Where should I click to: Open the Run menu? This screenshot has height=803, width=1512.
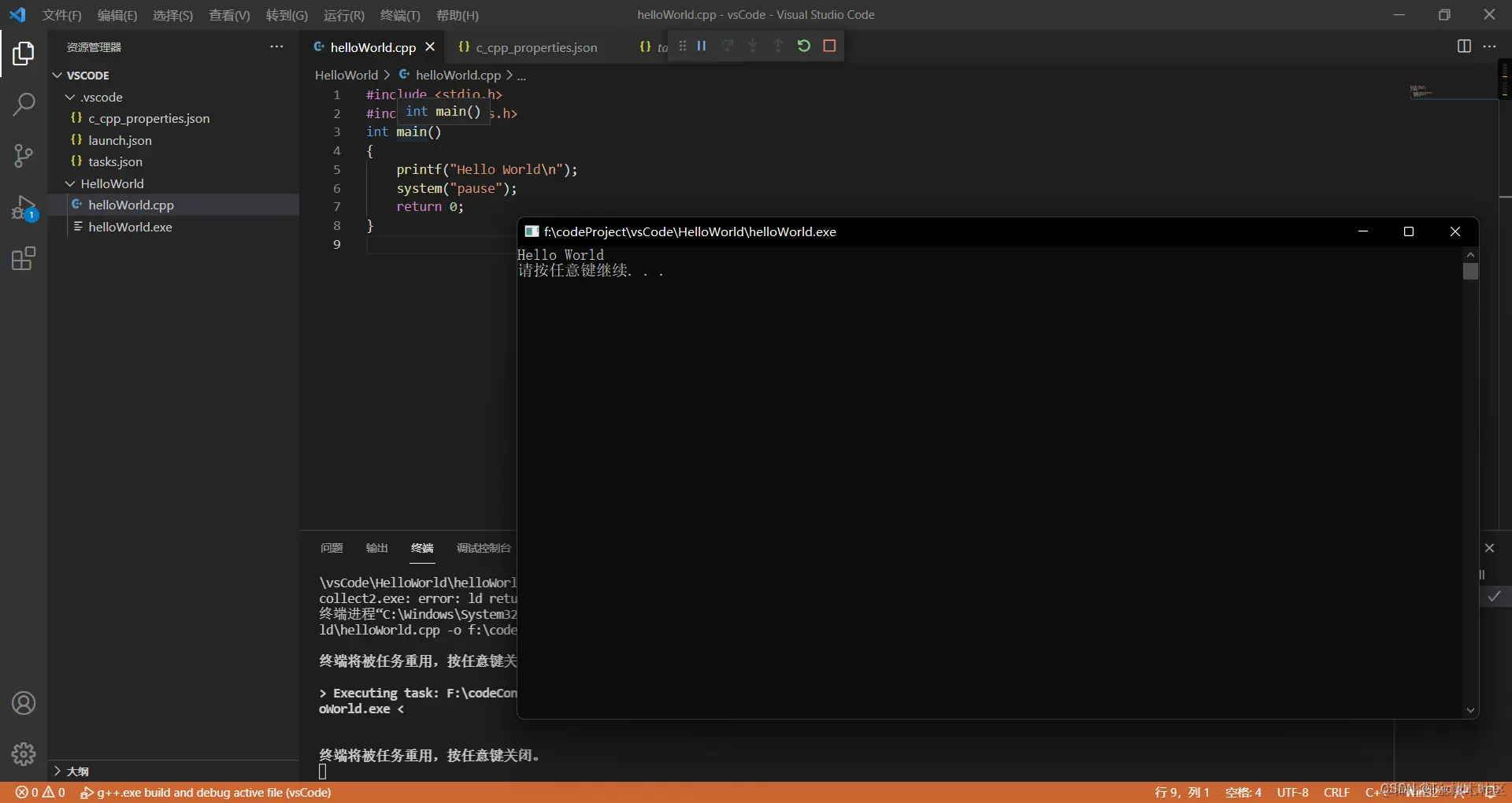tap(344, 15)
